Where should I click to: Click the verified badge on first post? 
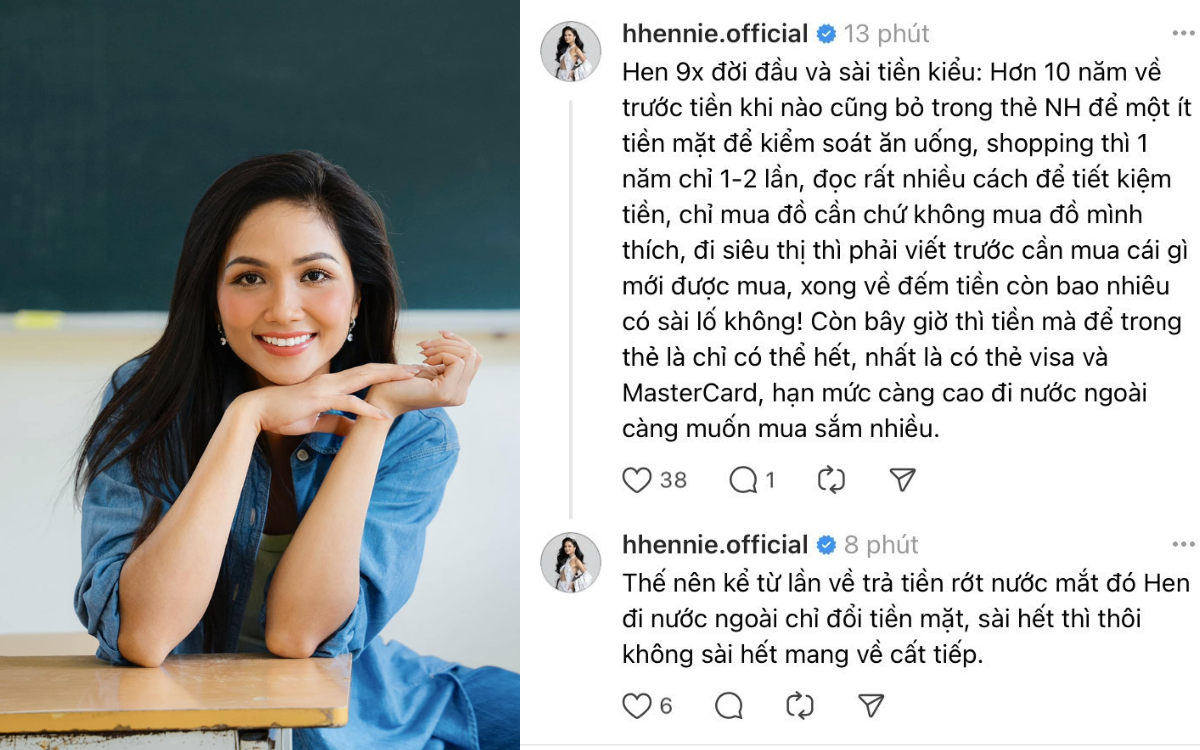[x=827, y=34]
